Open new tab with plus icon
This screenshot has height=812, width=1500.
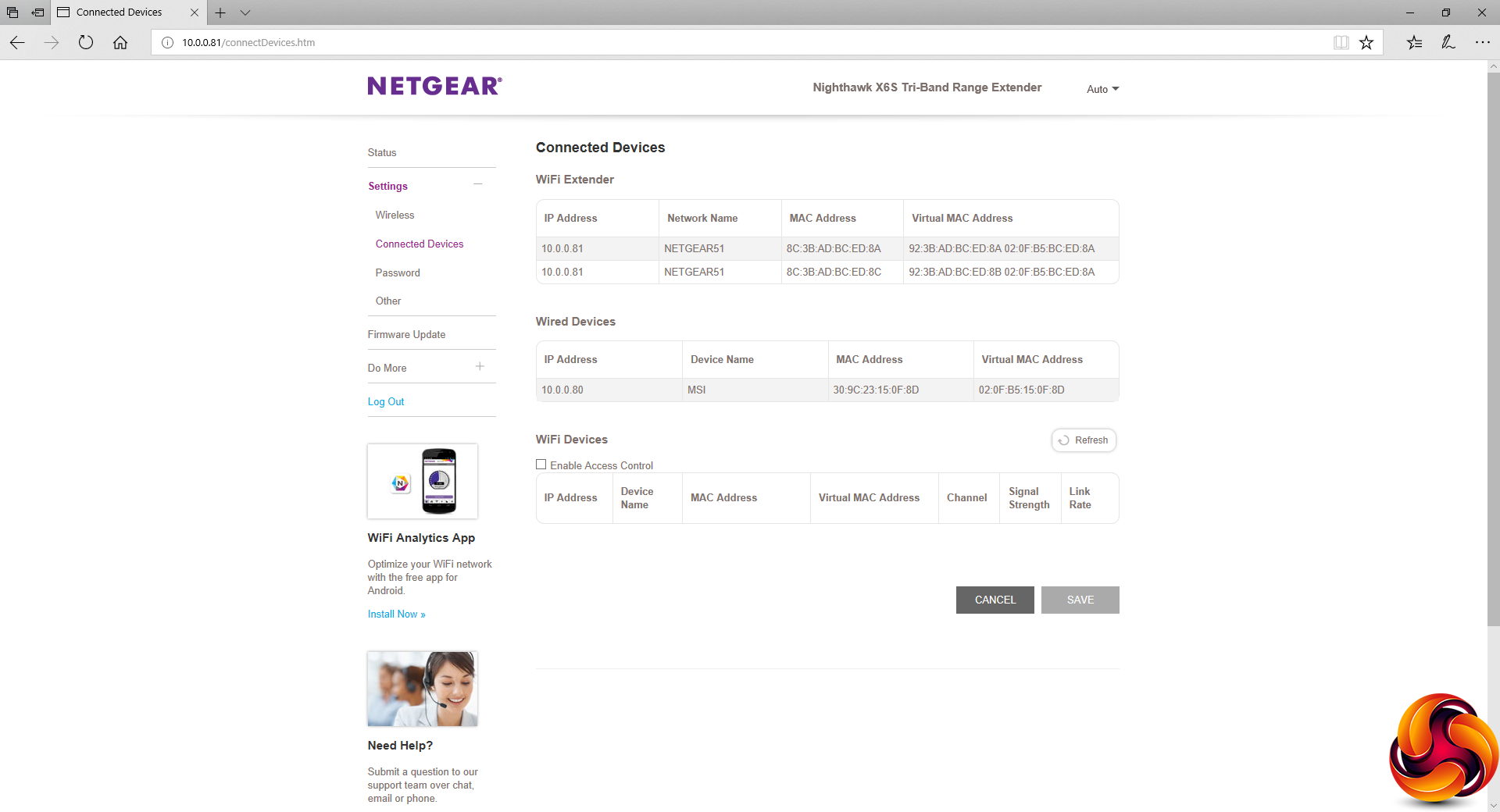coord(220,12)
